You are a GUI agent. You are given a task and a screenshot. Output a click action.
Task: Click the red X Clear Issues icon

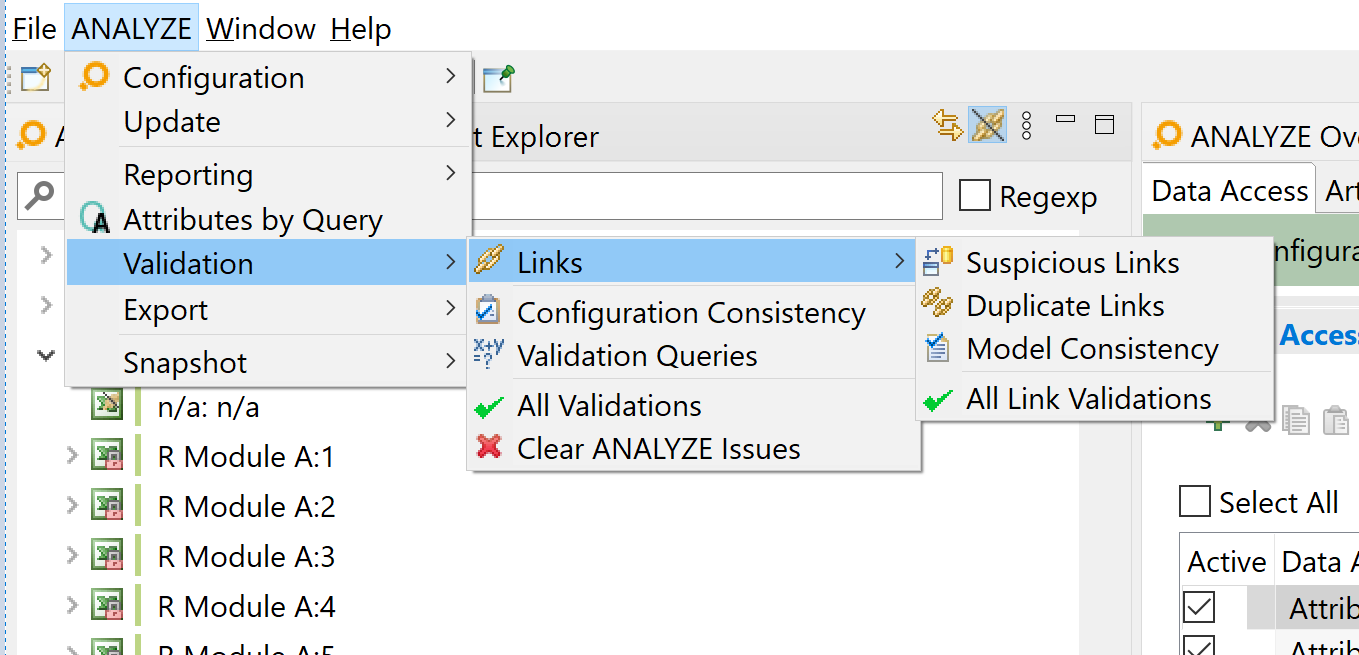(488, 446)
